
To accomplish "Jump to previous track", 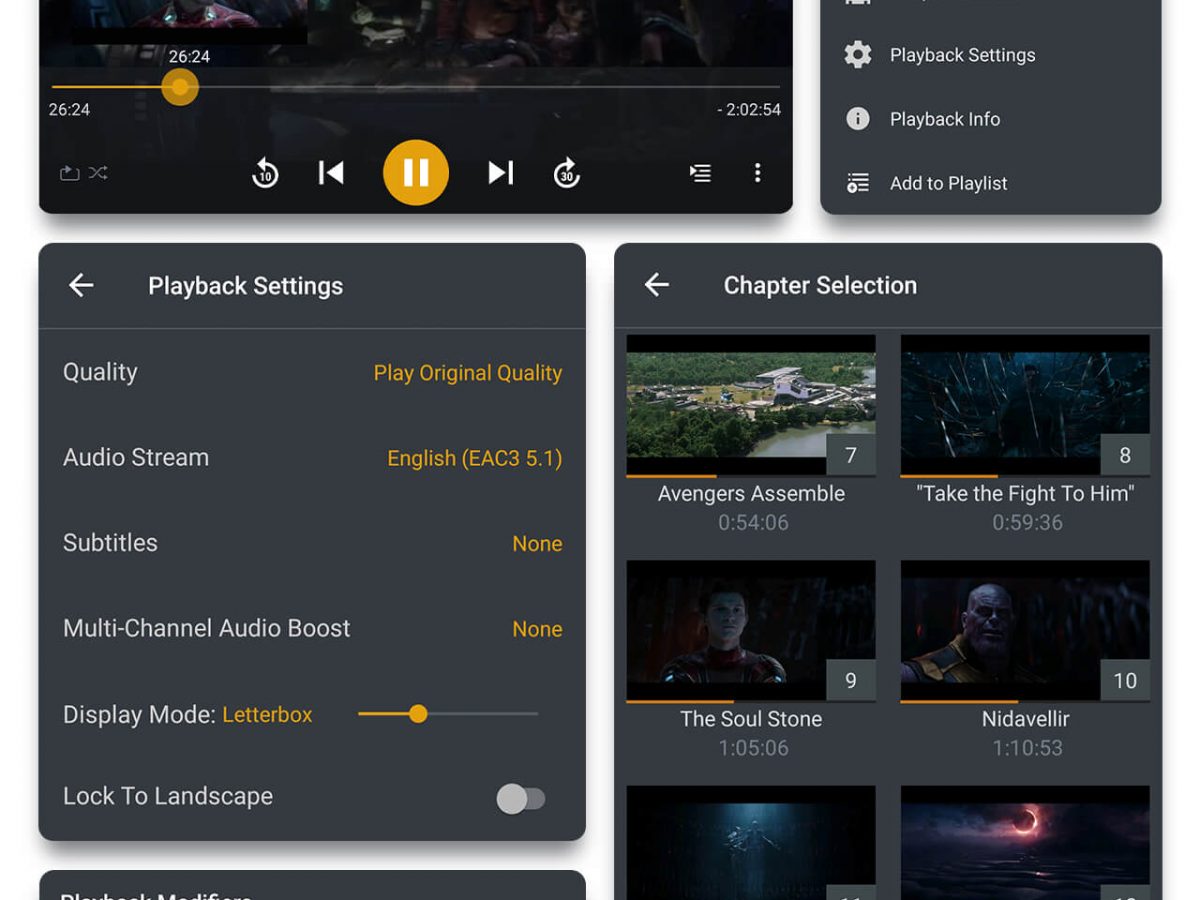I will [331, 173].
